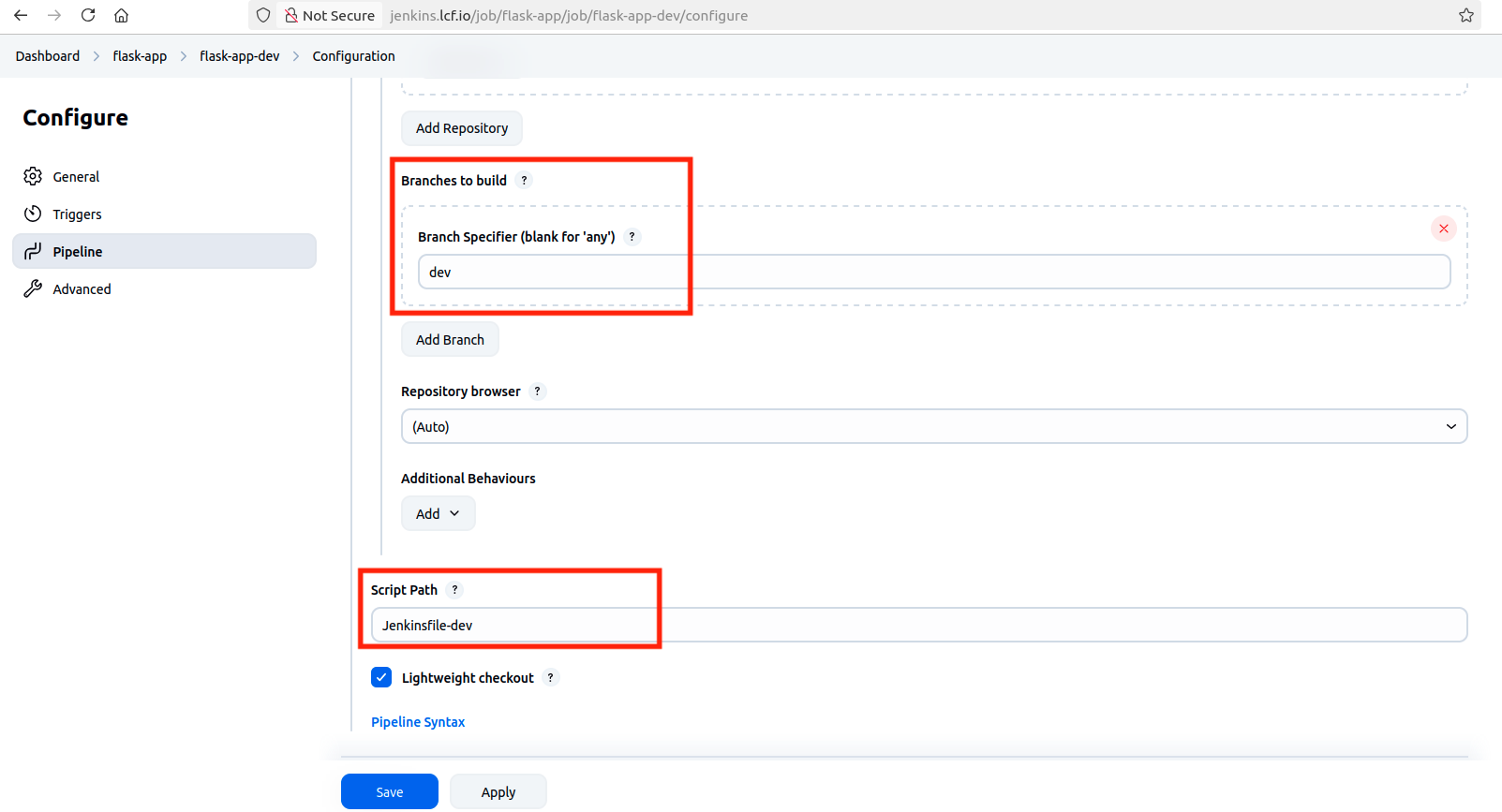Click the Add Repository button
Viewport: 1502px width, 812px height.
(461, 128)
